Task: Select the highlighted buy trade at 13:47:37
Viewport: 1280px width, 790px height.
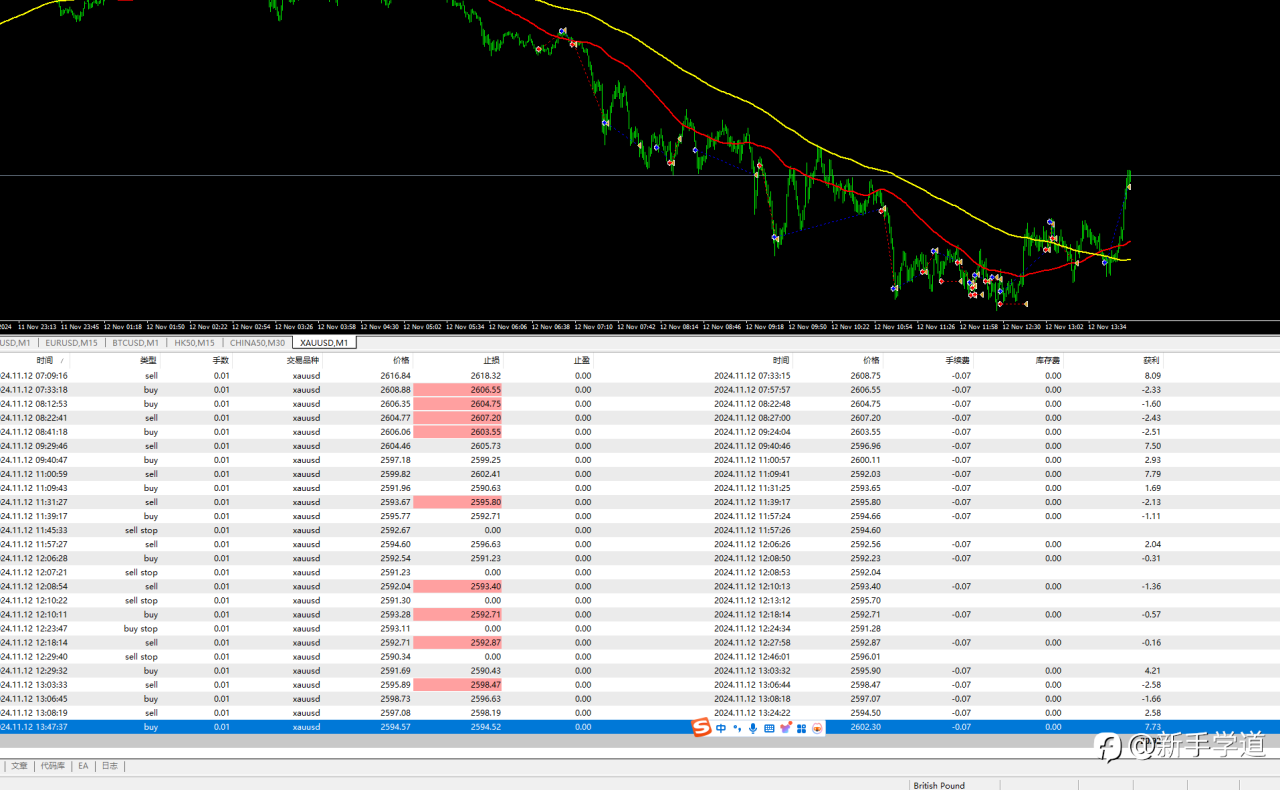Action: [300, 727]
